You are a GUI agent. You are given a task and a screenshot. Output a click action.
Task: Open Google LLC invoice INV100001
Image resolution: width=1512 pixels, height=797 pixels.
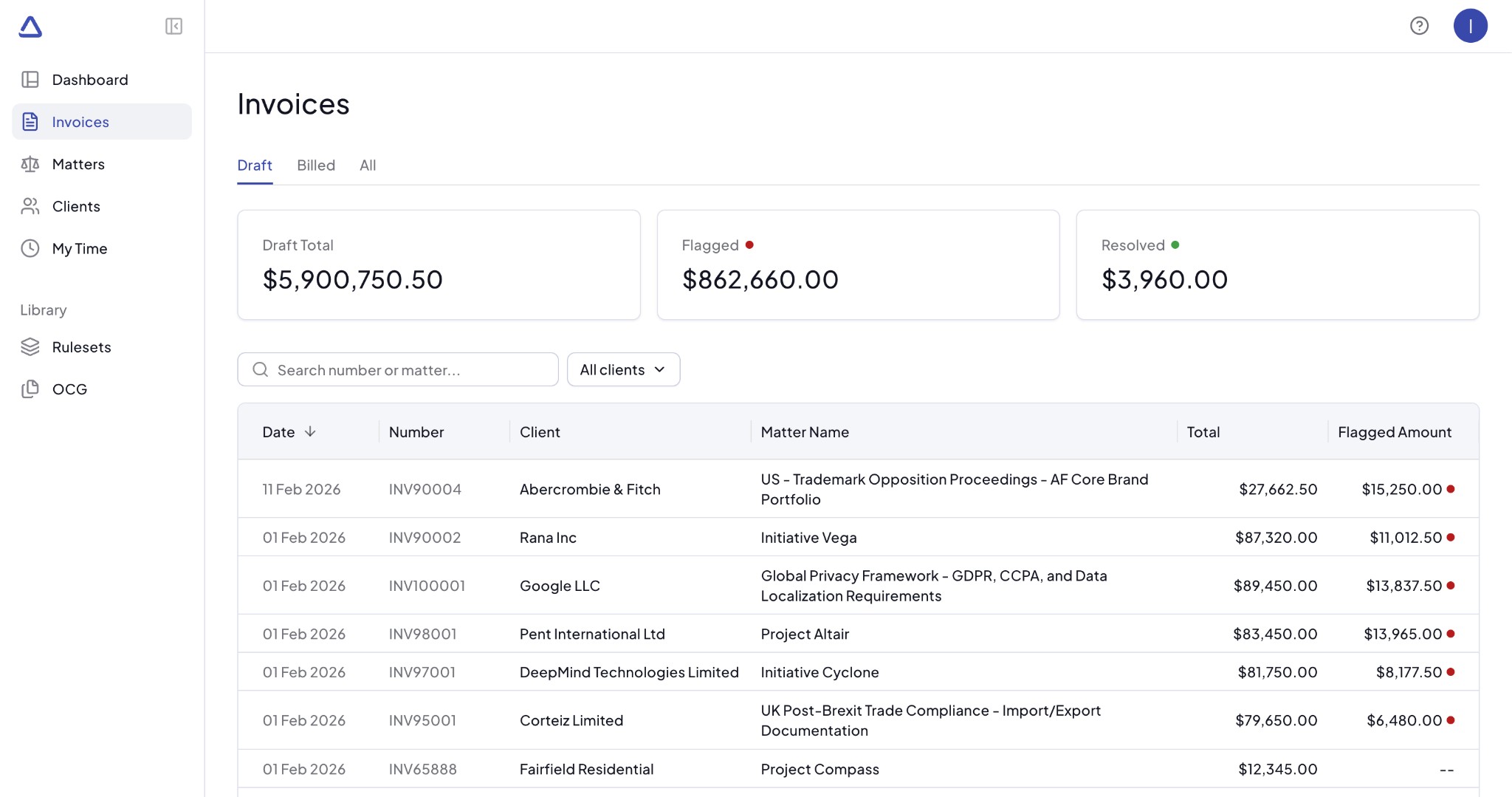(427, 586)
